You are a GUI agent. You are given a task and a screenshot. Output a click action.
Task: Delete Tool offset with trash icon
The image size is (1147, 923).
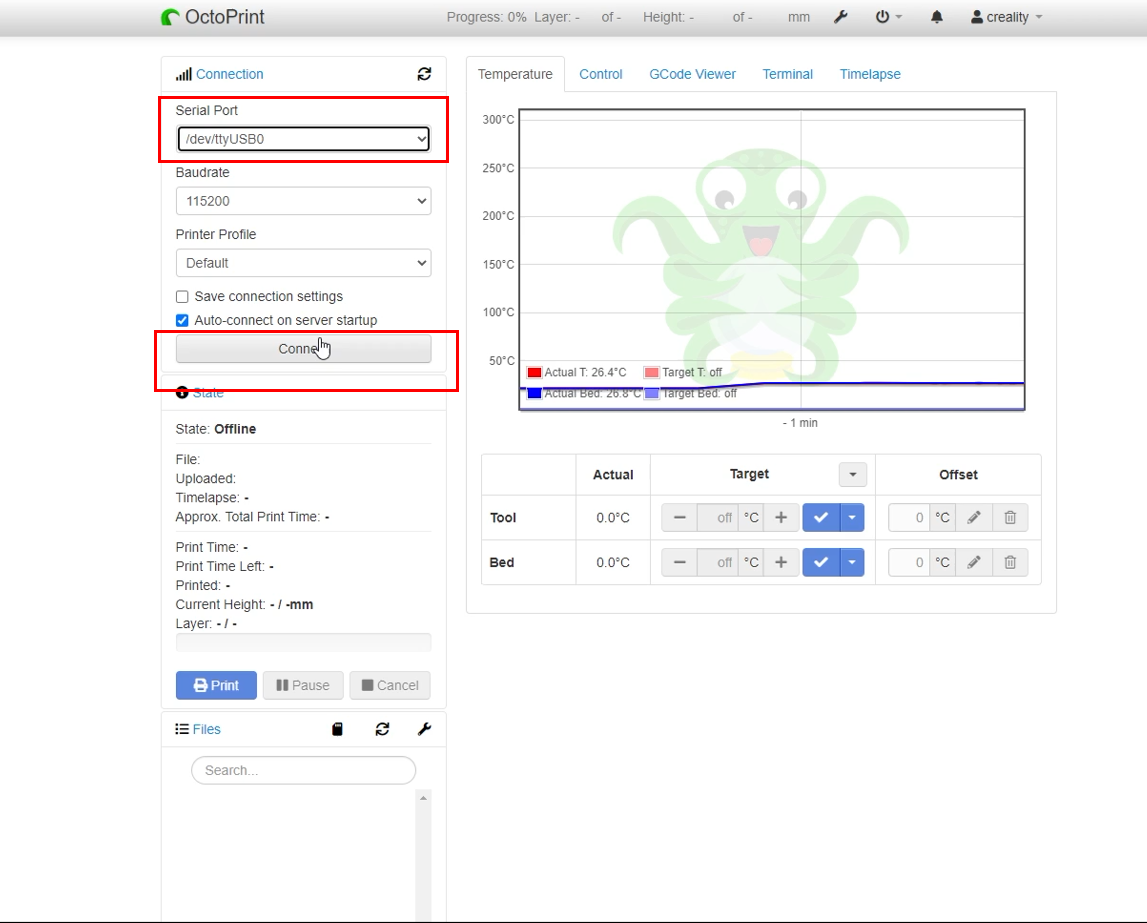click(x=1010, y=518)
